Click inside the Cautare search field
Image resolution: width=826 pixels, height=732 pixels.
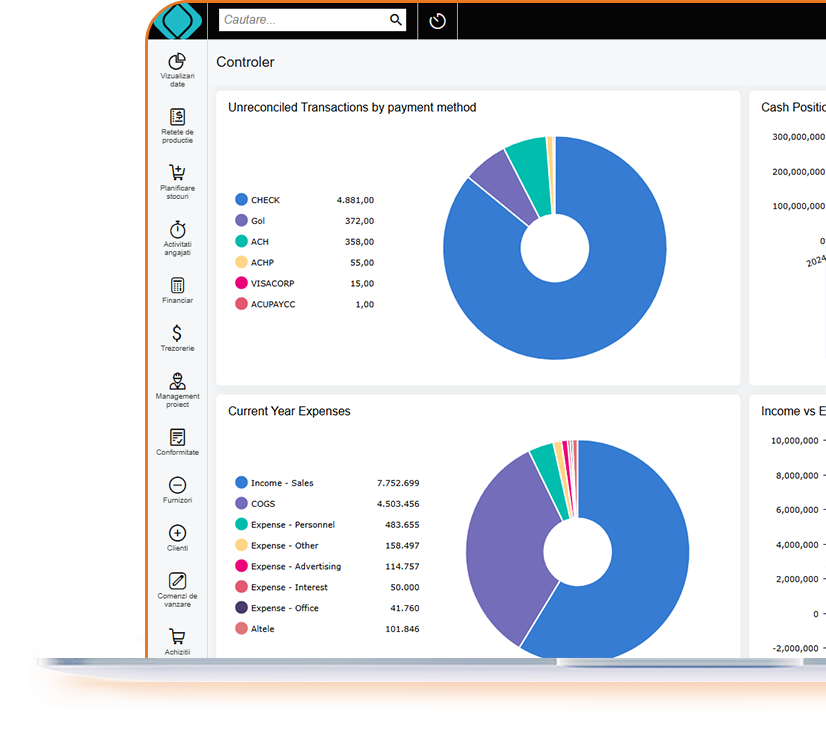[x=300, y=20]
